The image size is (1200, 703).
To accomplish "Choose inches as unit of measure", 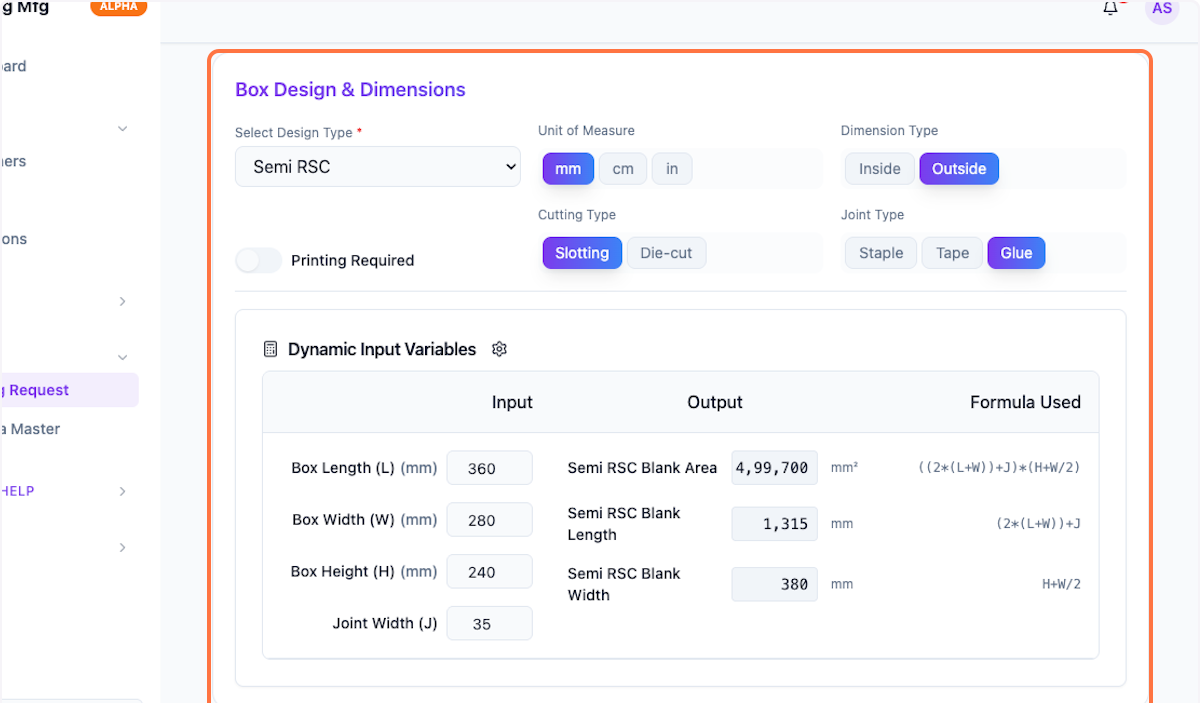I will pos(672,169).
